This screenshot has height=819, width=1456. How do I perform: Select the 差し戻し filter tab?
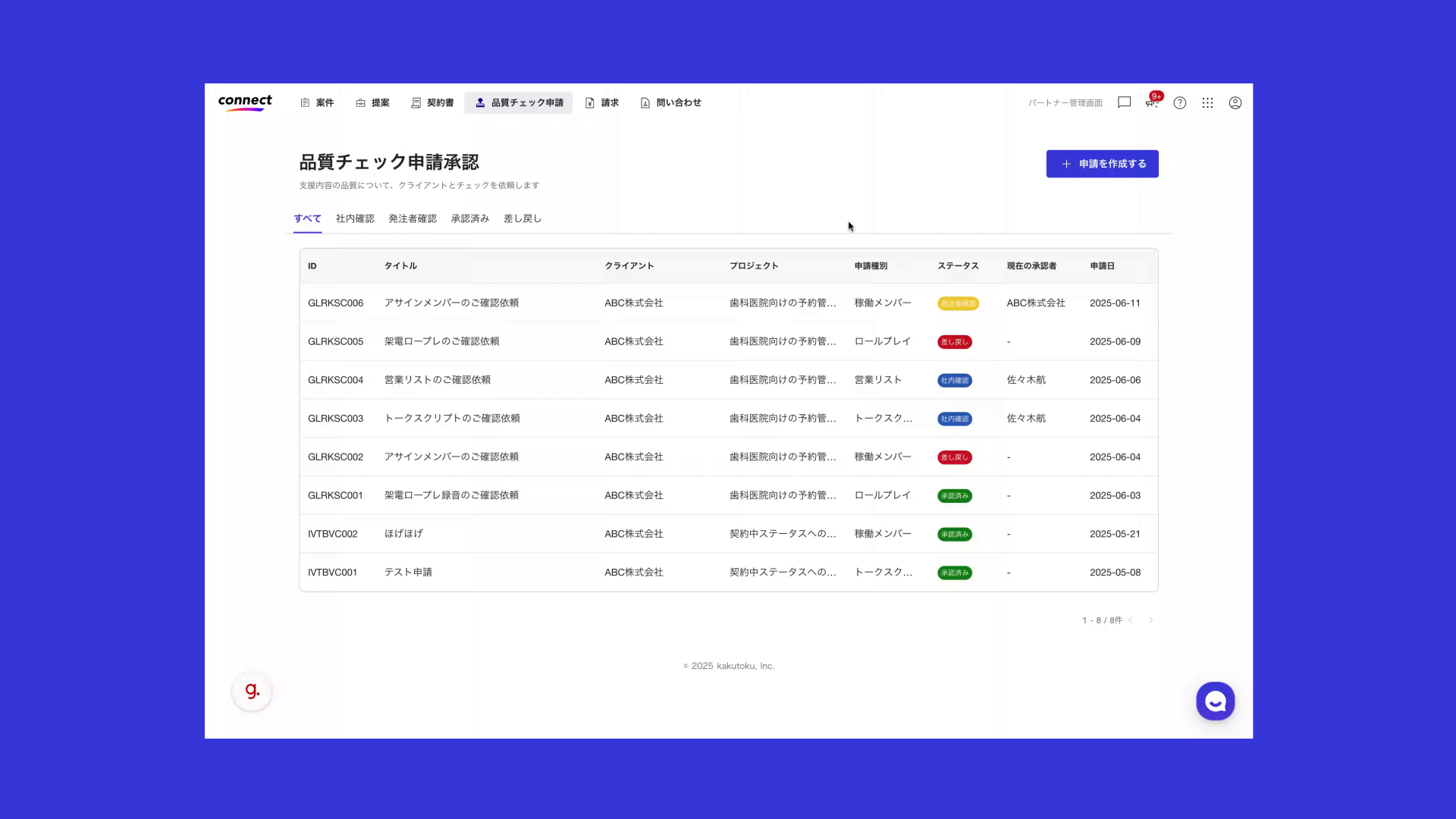[x=522, y=218]
